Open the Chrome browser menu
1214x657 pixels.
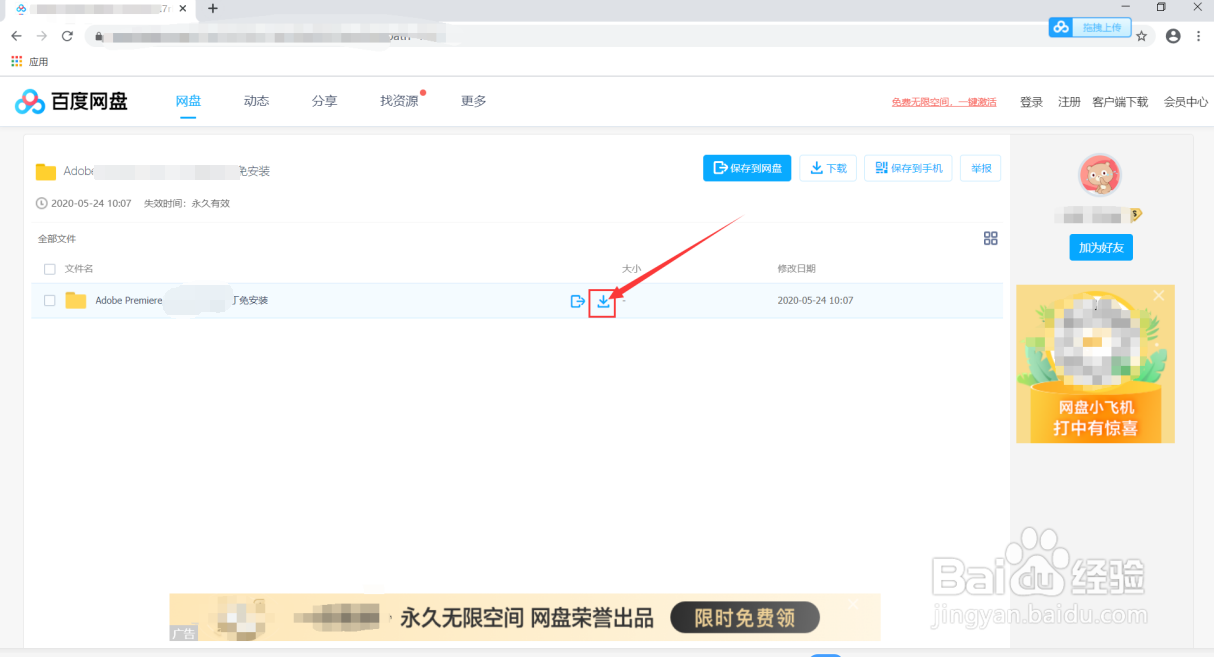pyautogui.click(x=1198, y=35)
